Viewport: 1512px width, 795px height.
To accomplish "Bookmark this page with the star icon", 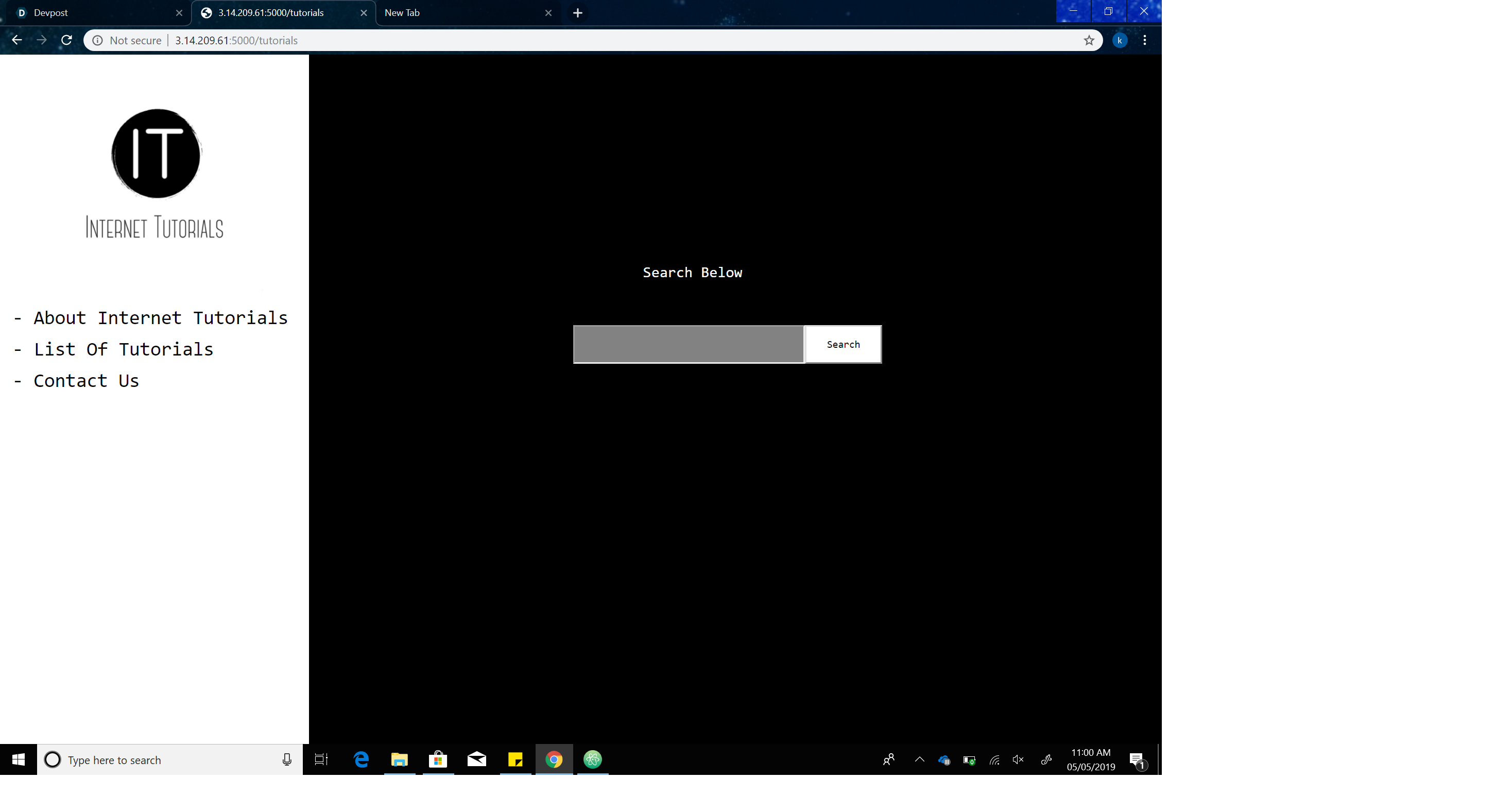I will pyautogui.click(x=1089, y=41).
